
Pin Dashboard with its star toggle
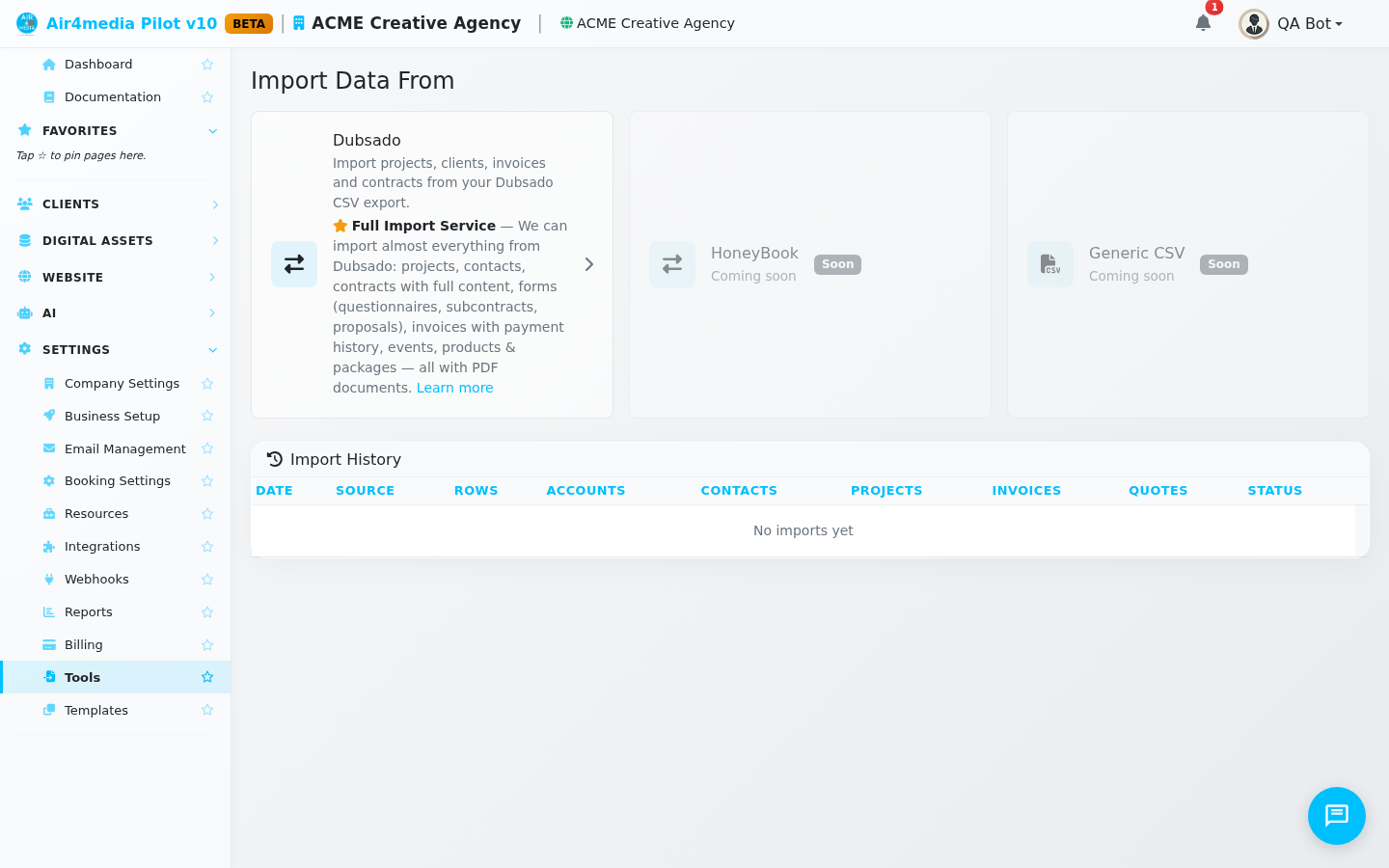click(207, 65)
